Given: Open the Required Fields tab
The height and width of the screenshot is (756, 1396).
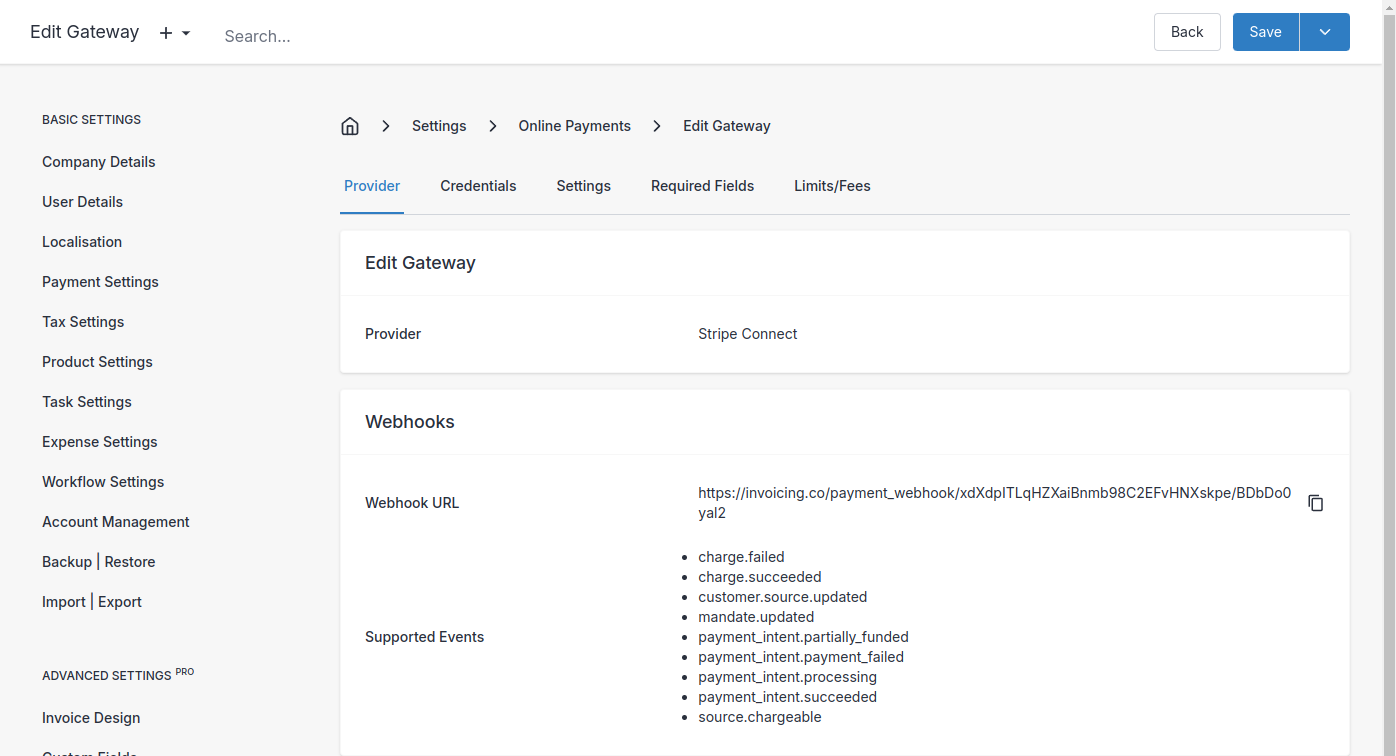Looking at the screenshot, I should 702,186.
